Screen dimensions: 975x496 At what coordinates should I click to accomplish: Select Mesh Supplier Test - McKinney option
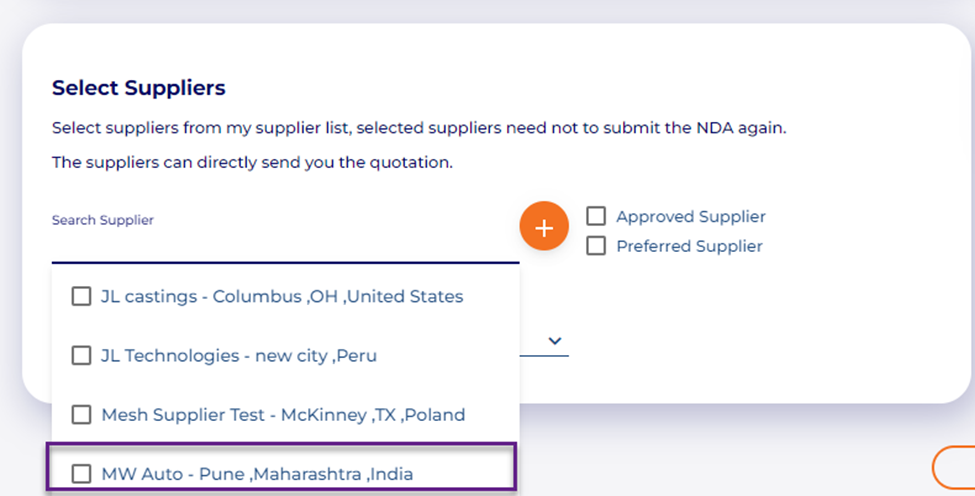pyautogui.click(x=283, y=414)
